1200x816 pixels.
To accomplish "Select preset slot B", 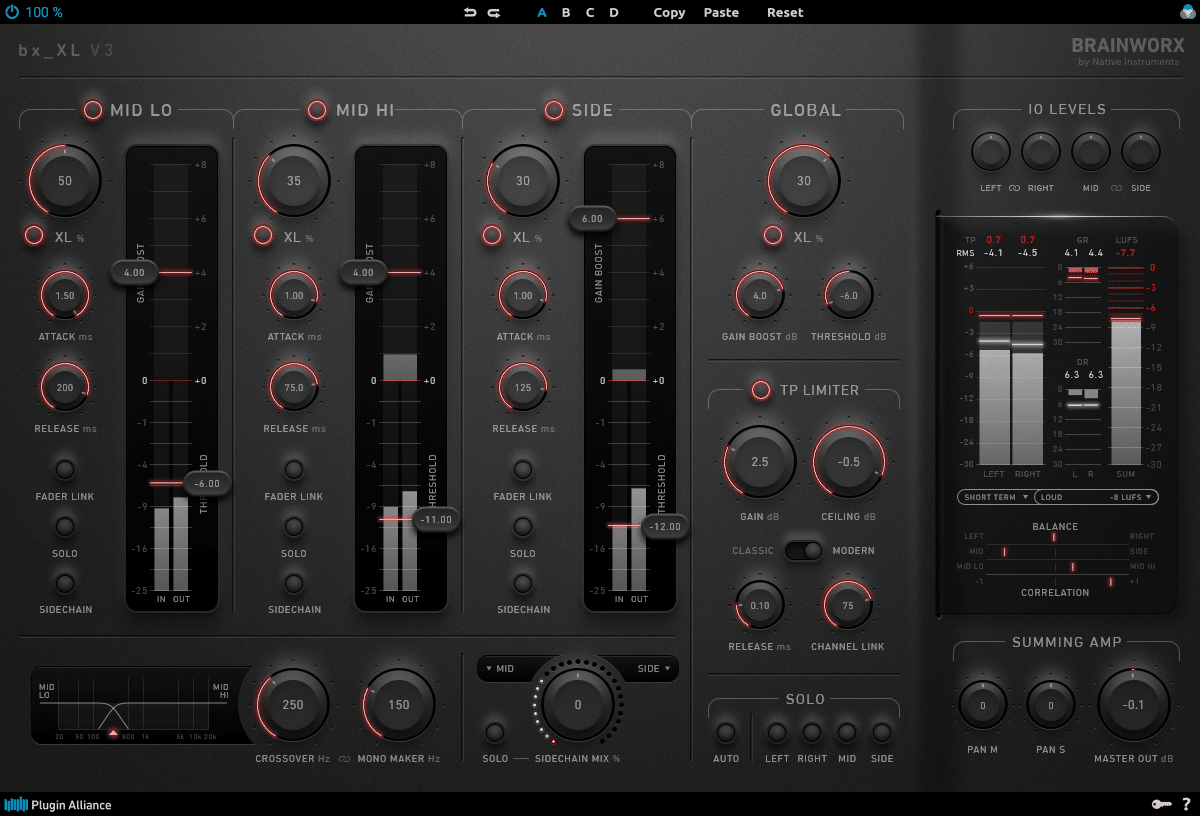I will tap(566, 12).
